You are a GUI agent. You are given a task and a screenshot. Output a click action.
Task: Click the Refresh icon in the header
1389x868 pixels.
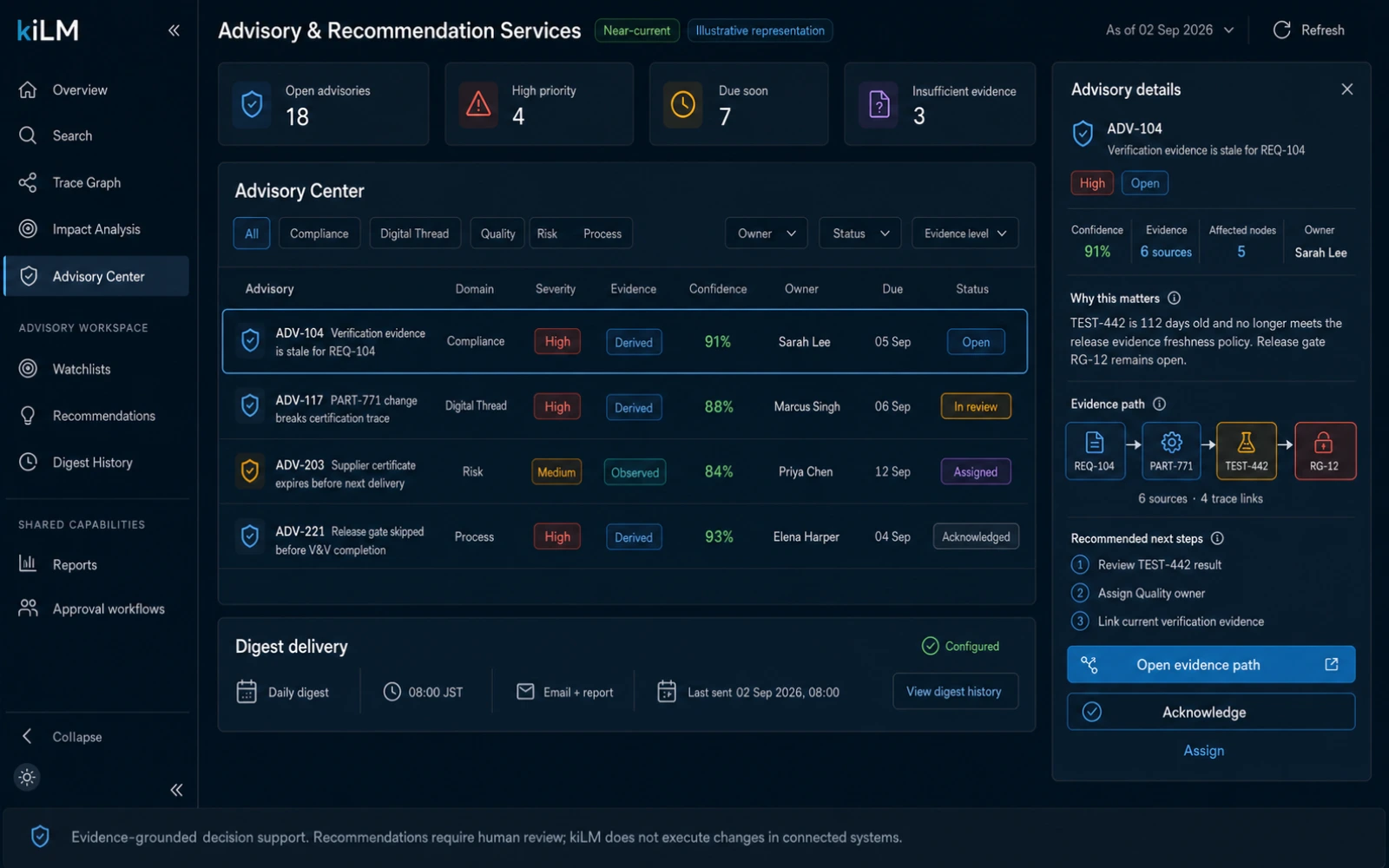[x=1281, y=30]
